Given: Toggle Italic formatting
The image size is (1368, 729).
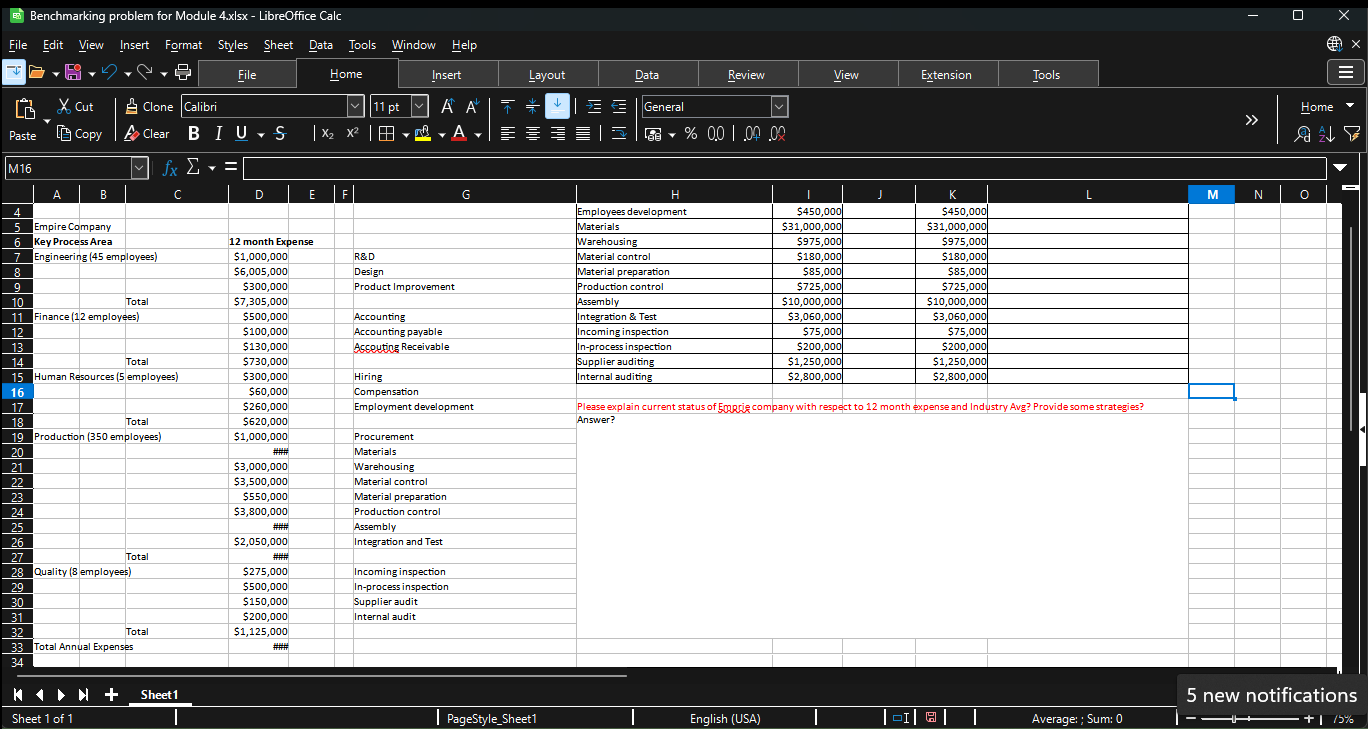Looking at the screenshot, I should (217, 134).
